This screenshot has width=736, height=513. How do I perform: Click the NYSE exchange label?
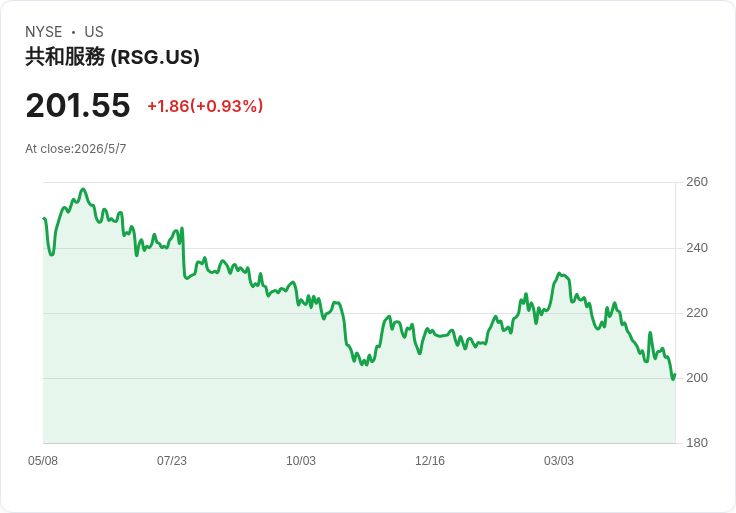coord(44,32)
